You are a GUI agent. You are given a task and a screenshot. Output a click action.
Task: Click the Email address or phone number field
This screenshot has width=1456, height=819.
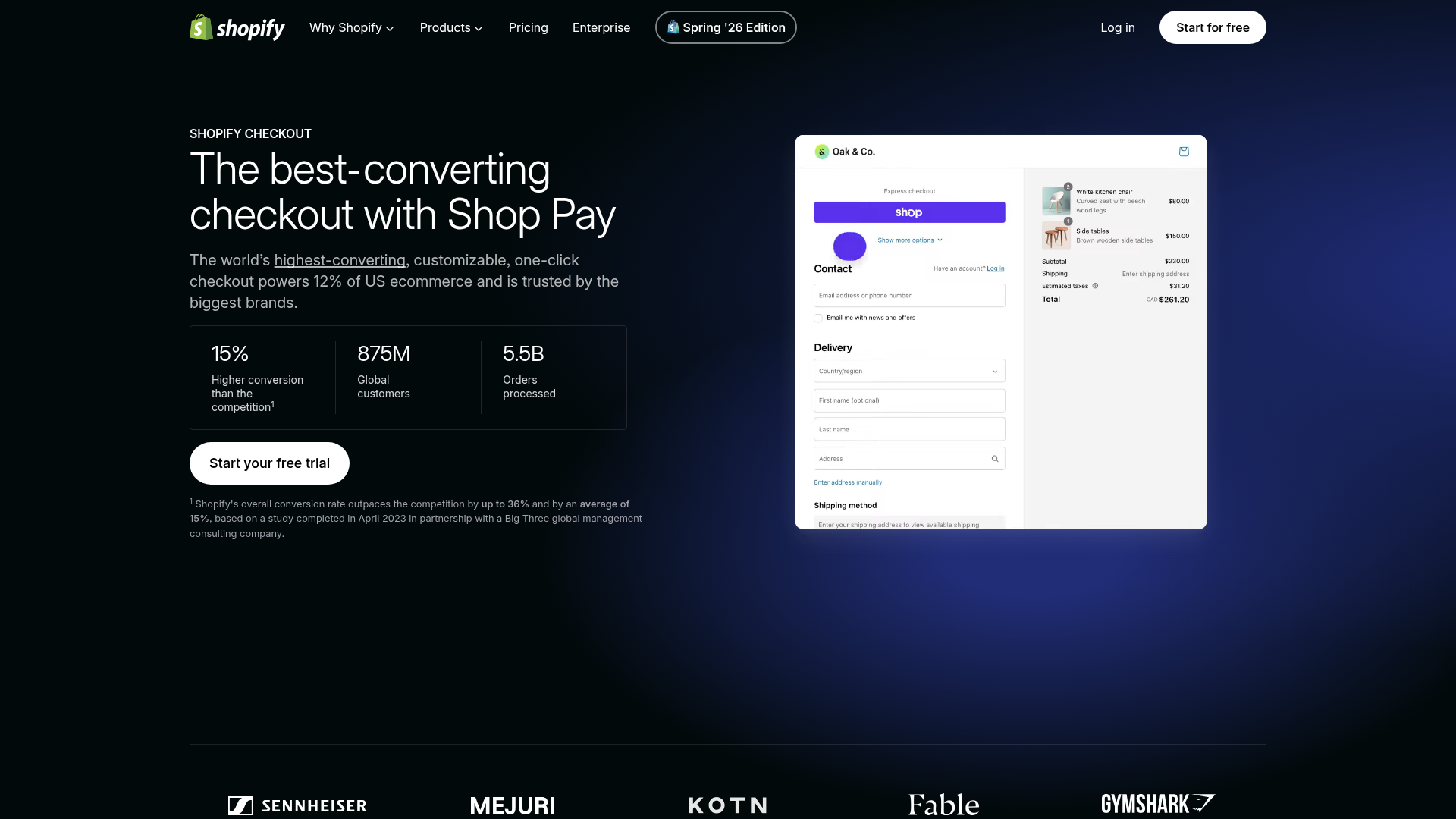point(909,296)
